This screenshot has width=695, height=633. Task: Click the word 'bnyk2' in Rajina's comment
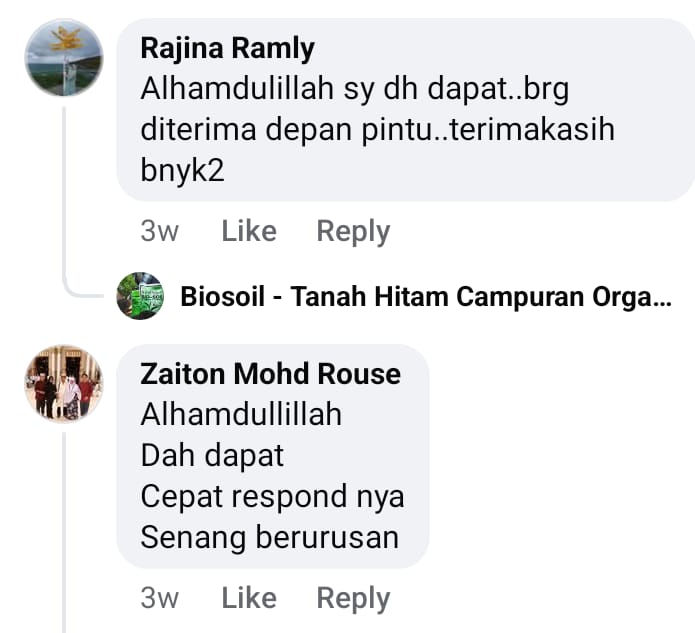(x=183, y=170)
